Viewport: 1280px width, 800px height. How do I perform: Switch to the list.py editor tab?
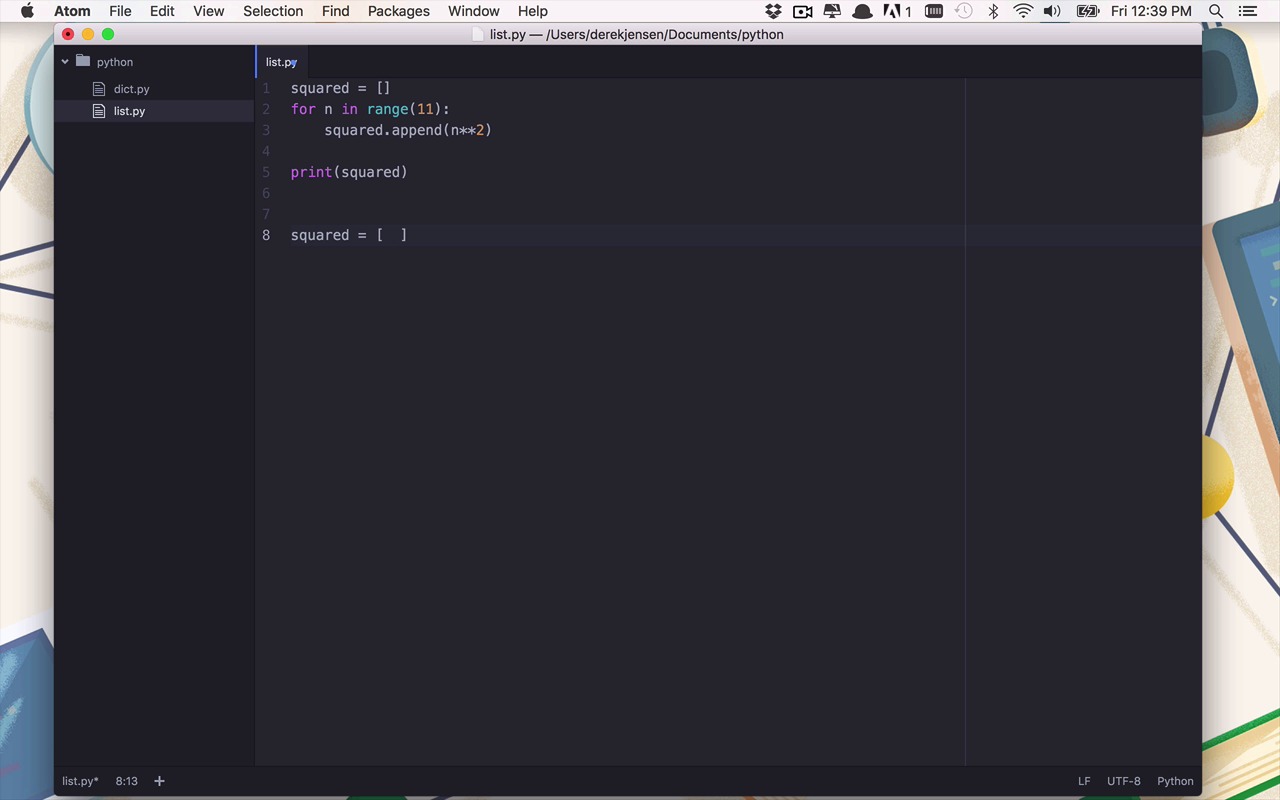(281, 62)
